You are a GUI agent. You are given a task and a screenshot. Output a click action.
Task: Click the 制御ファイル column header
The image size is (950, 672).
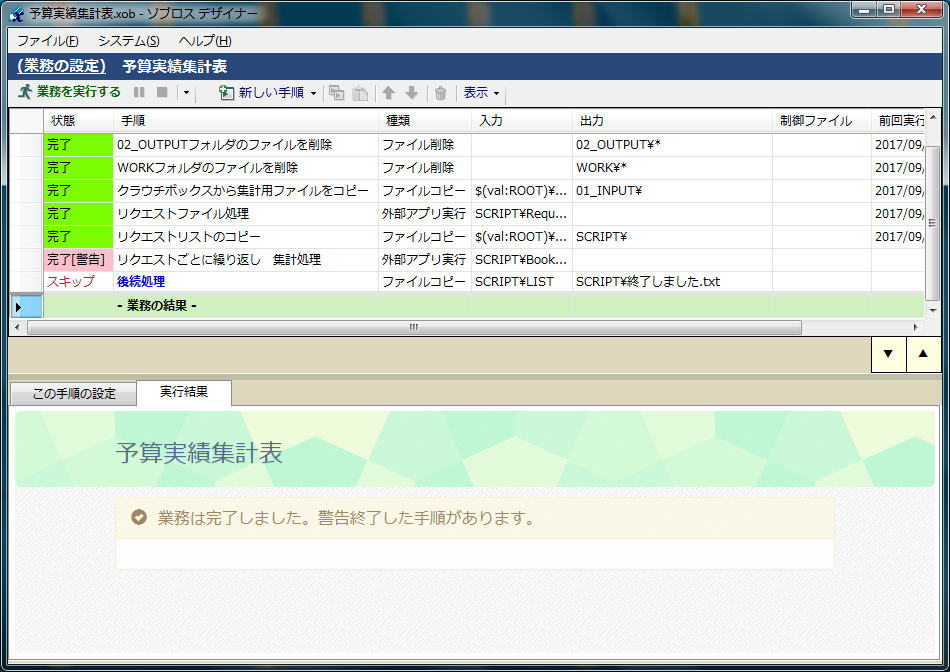(822, 121)
